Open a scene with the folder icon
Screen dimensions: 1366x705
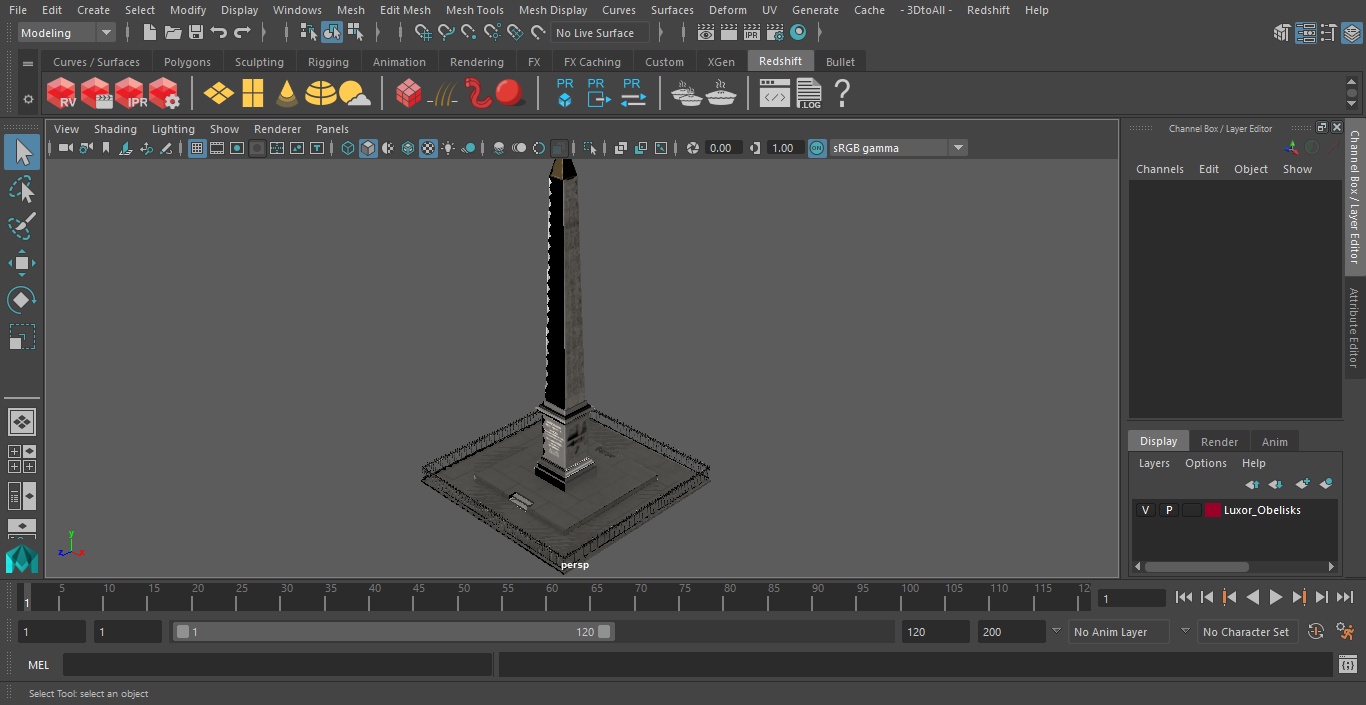click(x=172, y=33)
